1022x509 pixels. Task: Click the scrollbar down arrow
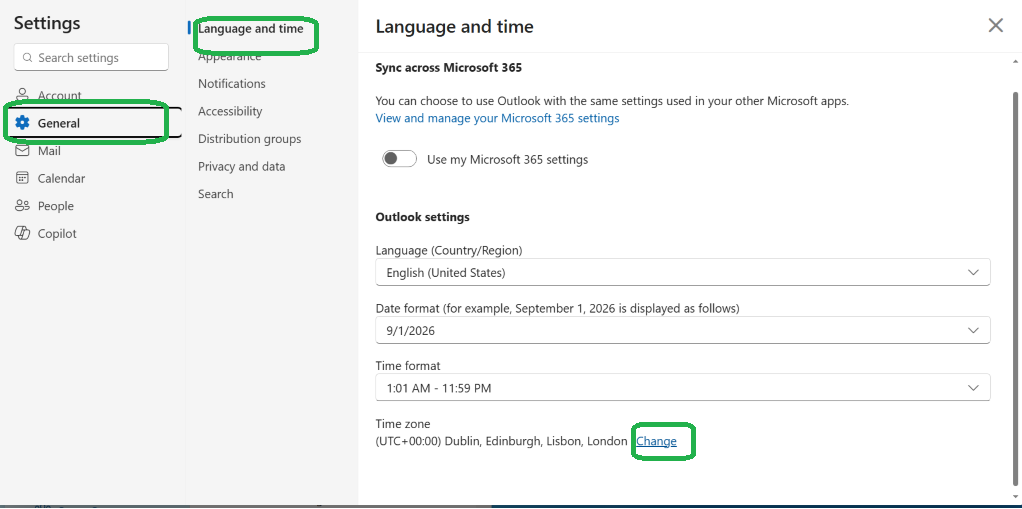click(1015, 497)
